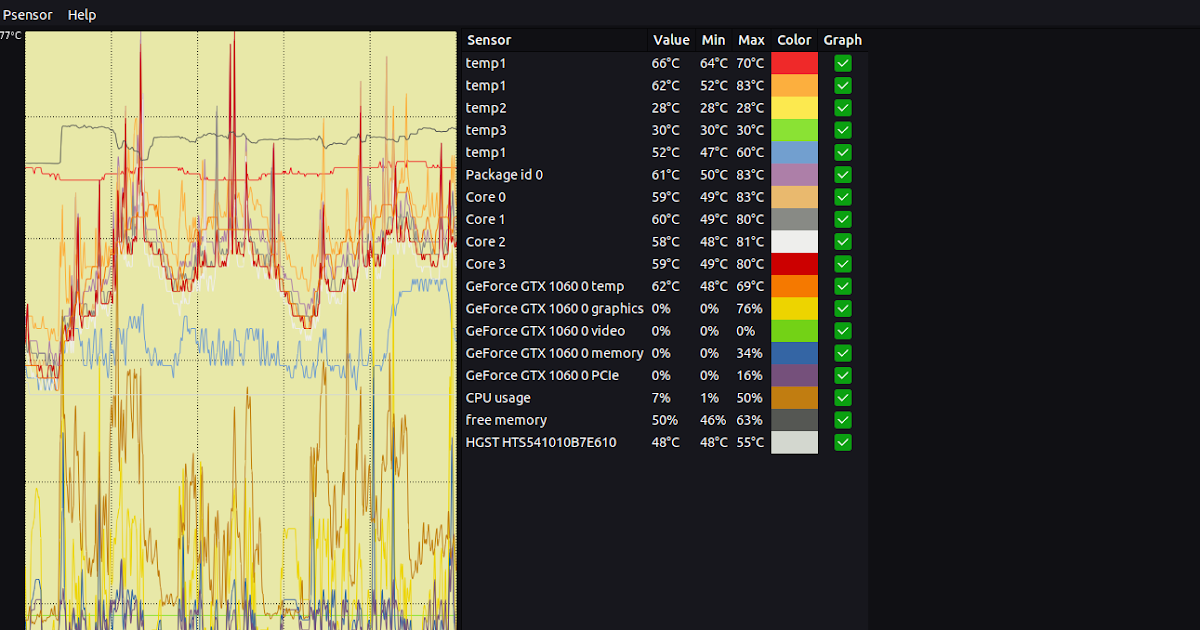The height and width of the screenshot is (630, 1200).
Task: Pick new color for CPU usage
Action: pos(794,397)
